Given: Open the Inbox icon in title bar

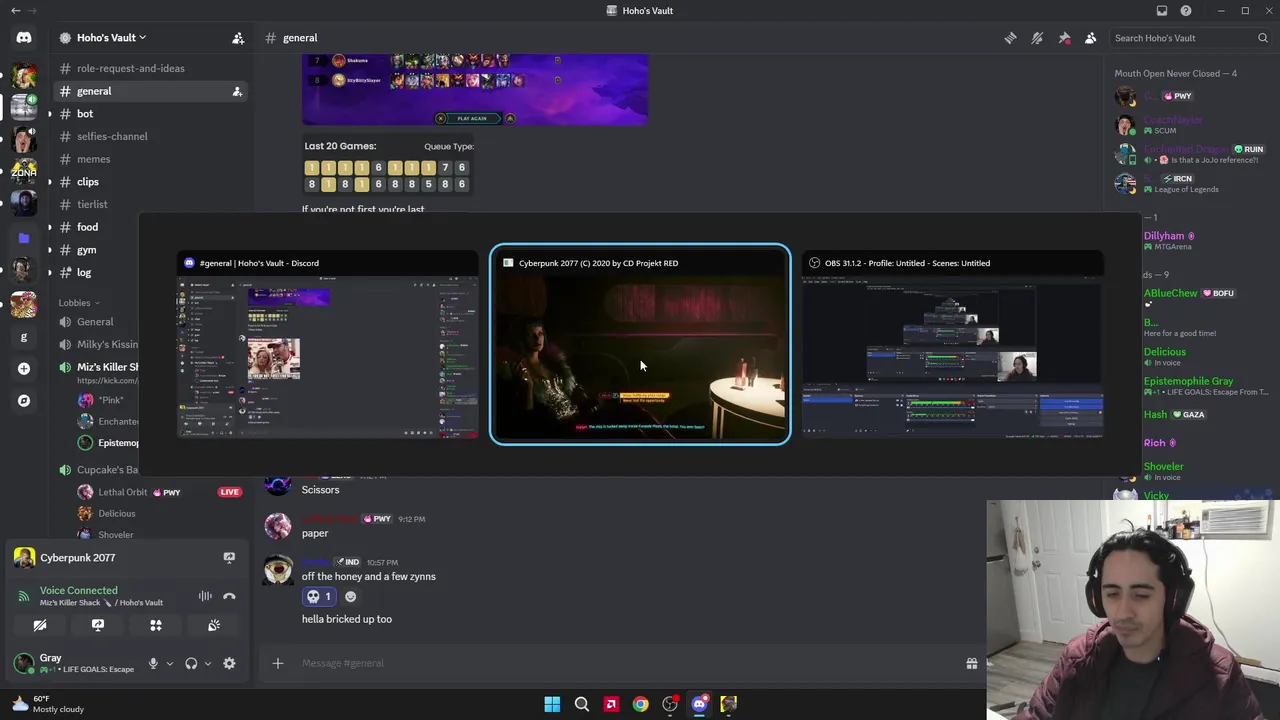Looking at the screenshot, I should point(1162,11).
